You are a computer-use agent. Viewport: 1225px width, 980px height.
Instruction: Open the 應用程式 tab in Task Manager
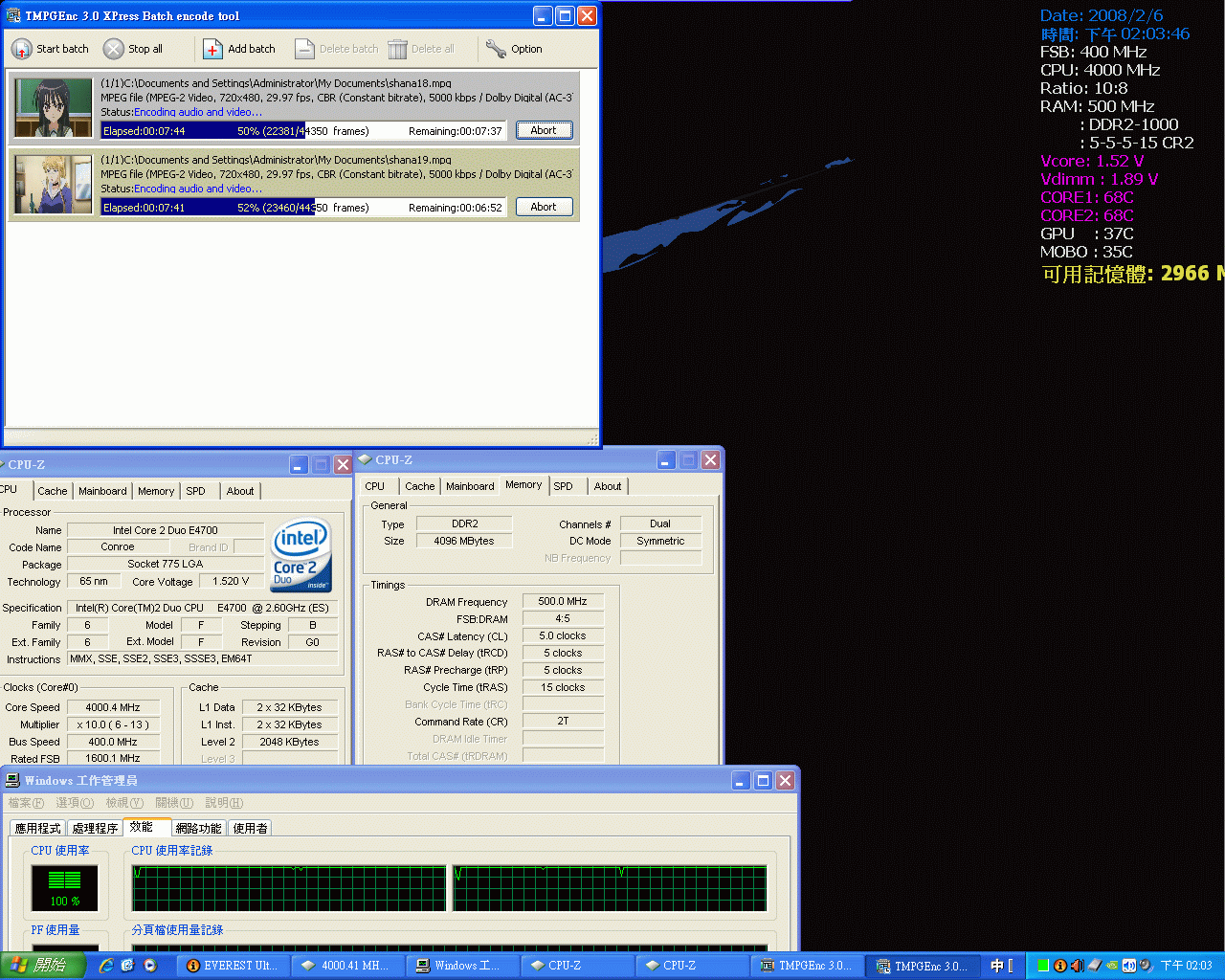[x=37, y=828]
